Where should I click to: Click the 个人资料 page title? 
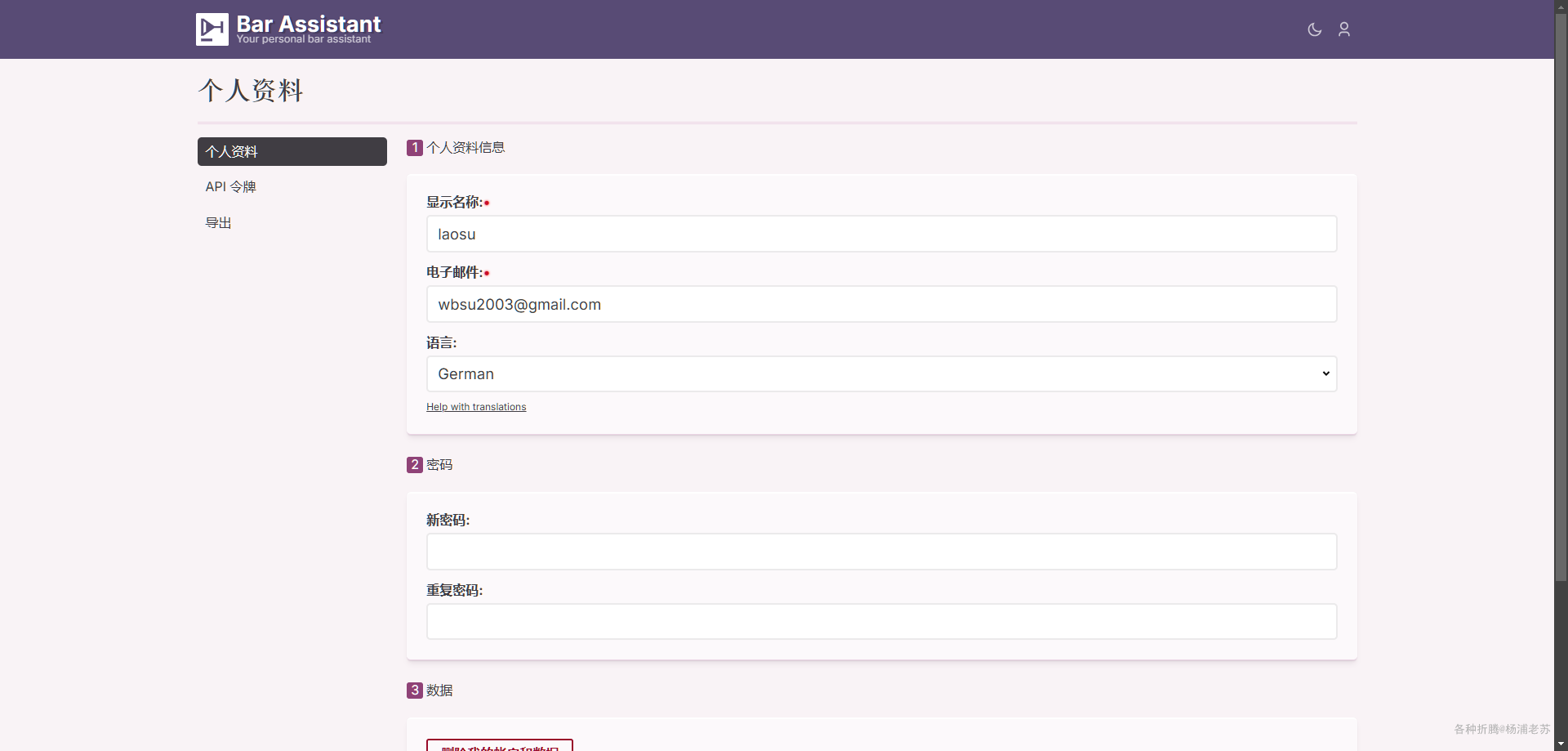coord(251,90)
